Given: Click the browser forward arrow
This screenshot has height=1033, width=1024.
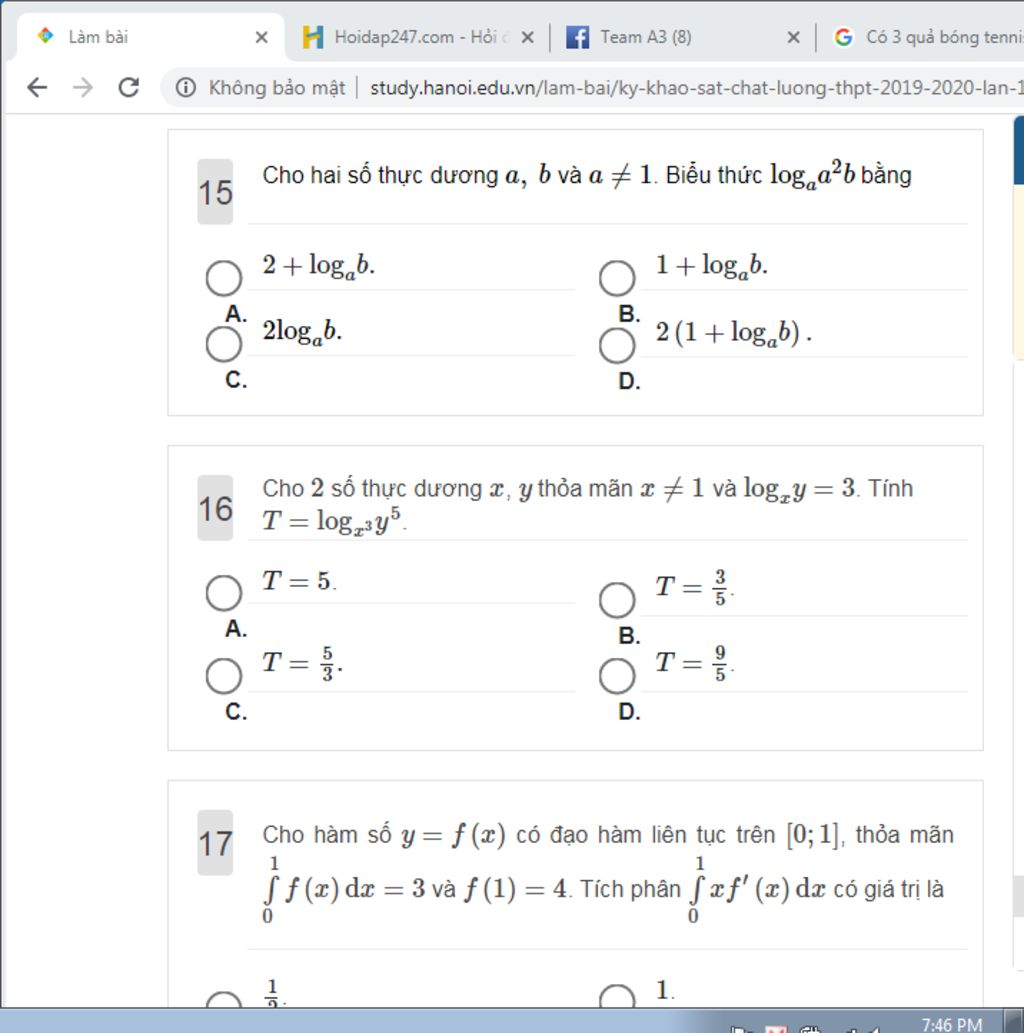Looking at the screenshot, I should [83, 87].
